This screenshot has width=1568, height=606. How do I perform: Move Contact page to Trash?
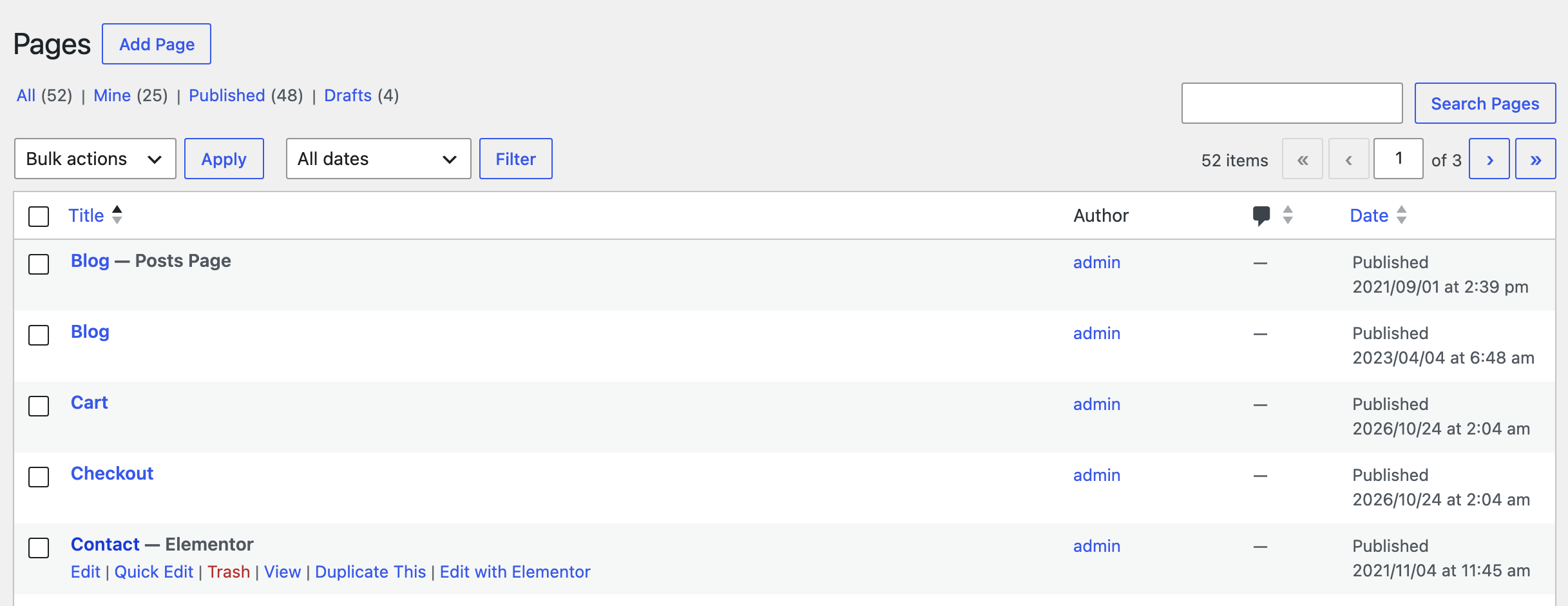click(x=229, y=572)
